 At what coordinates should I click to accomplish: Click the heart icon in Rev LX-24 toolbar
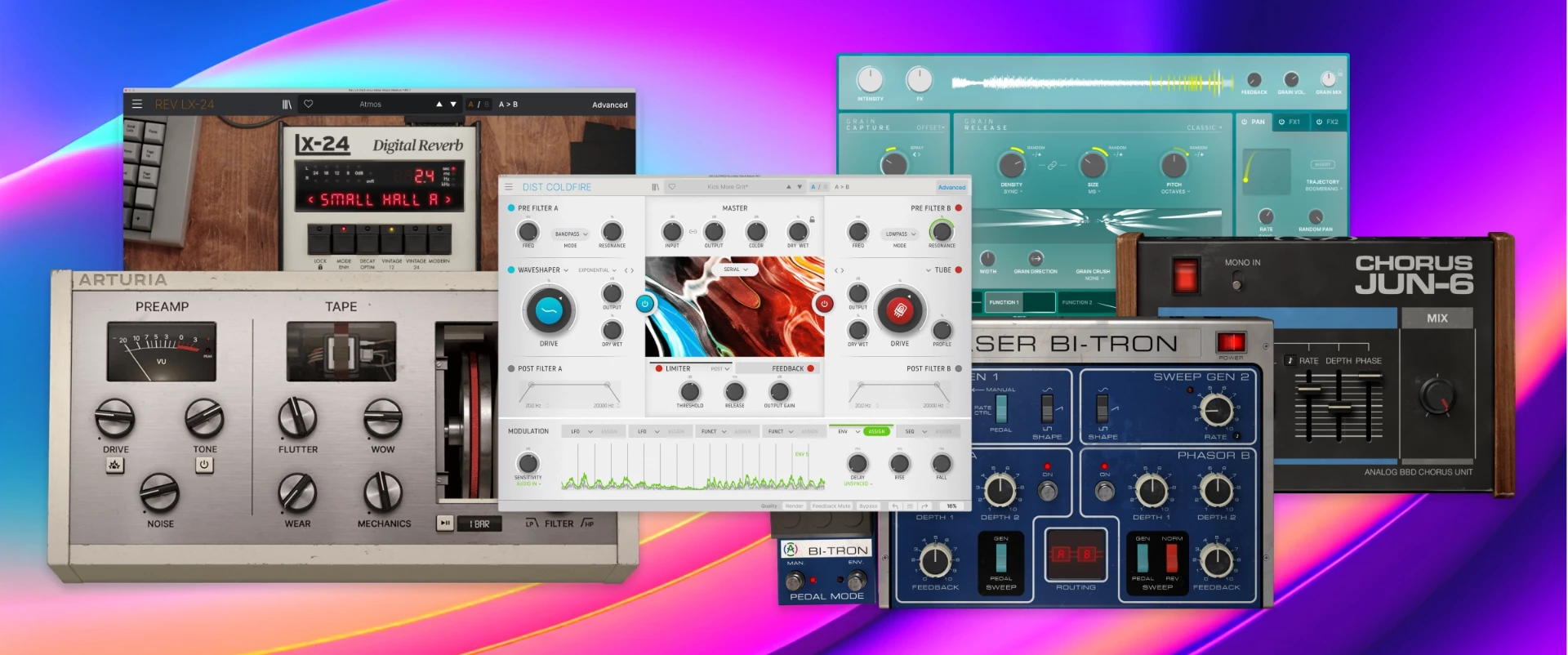pos(308,104)
